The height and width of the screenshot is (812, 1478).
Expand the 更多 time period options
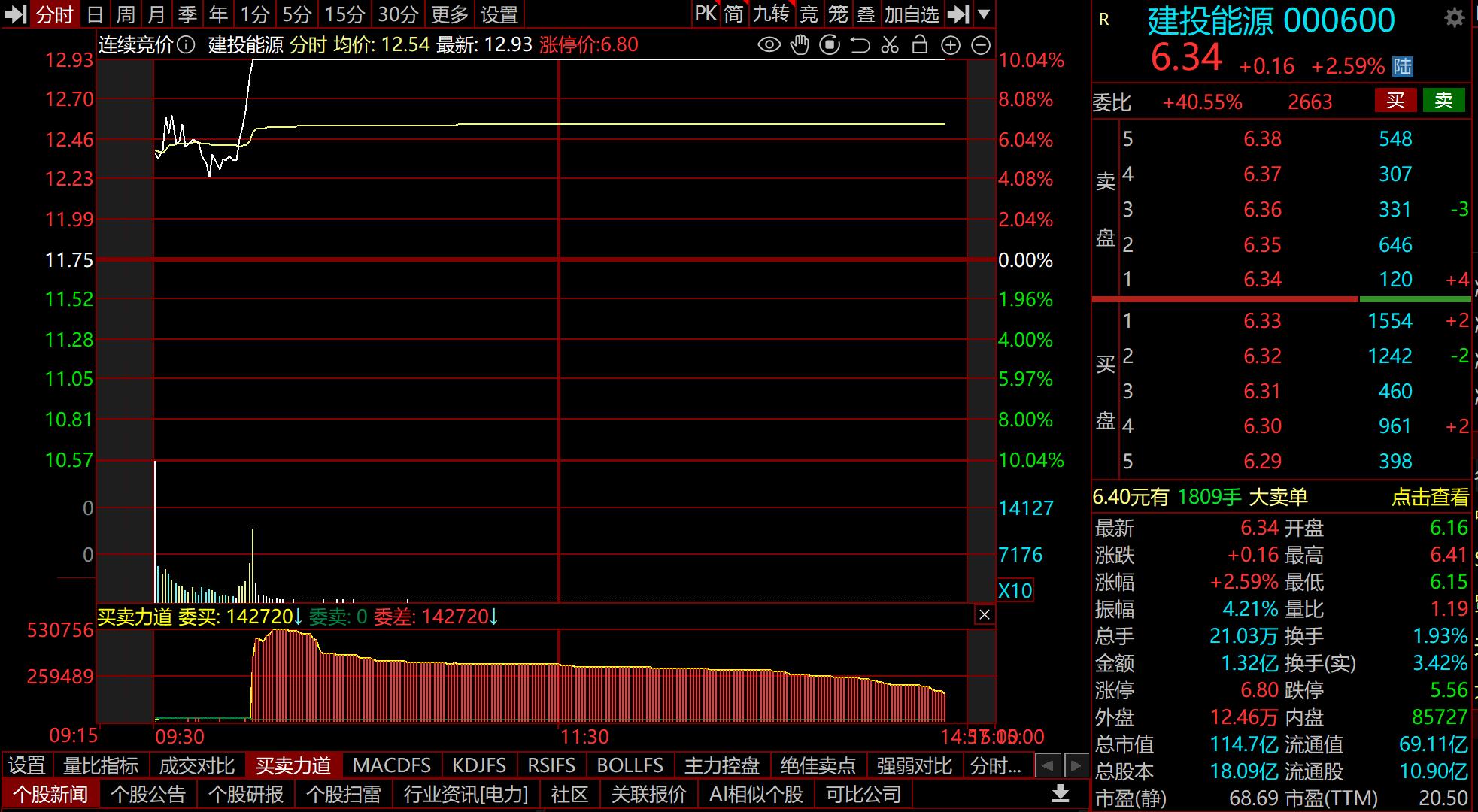point(450,14)
